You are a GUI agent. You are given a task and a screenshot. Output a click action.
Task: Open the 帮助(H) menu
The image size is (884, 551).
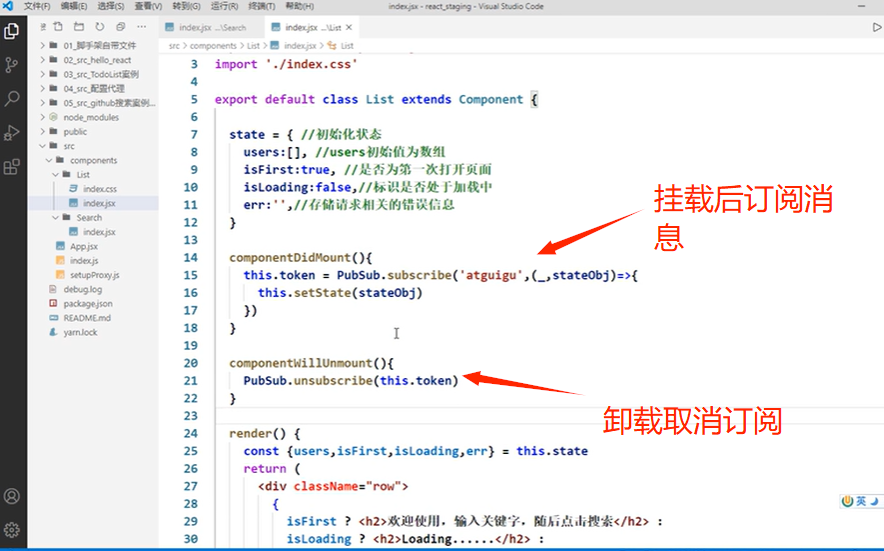pyautogui.click(x=299, y=6)
